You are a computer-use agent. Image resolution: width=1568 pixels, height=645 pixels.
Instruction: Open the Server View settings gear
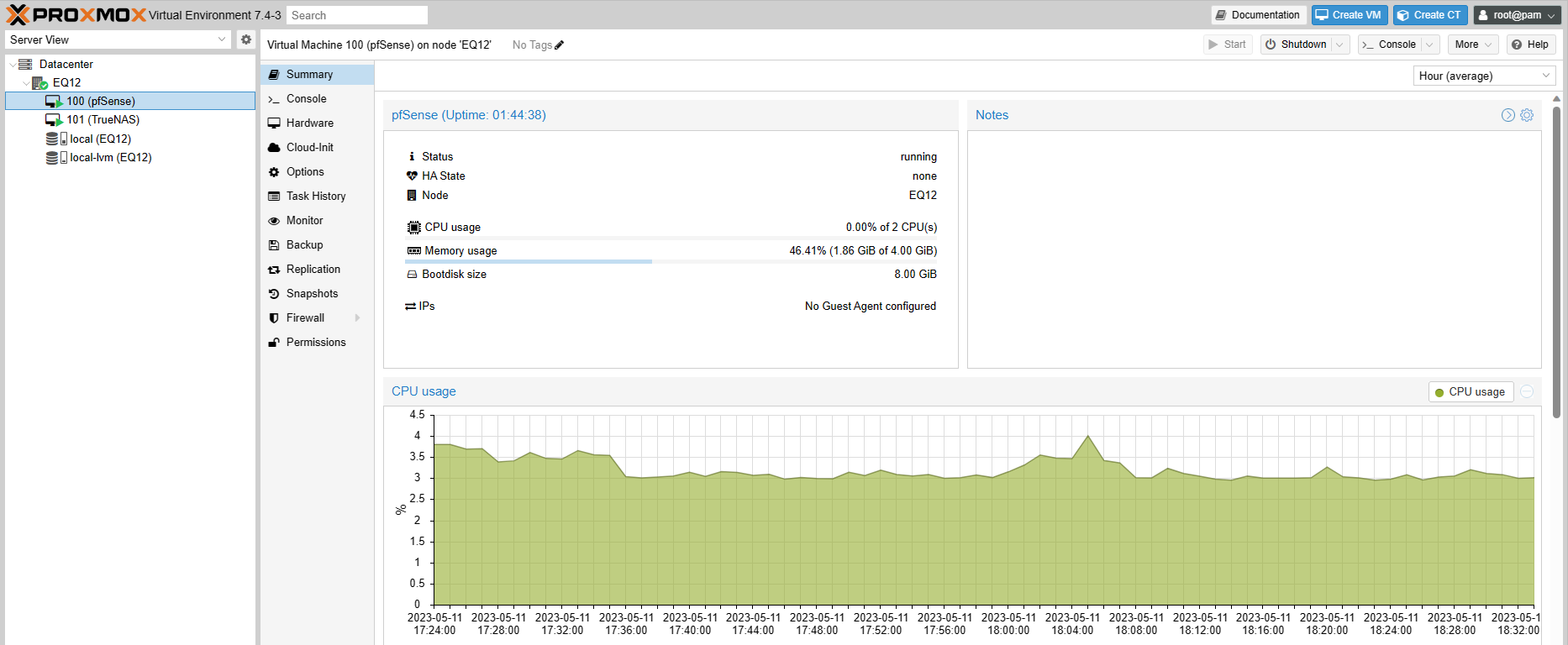(x=245, y=39)
